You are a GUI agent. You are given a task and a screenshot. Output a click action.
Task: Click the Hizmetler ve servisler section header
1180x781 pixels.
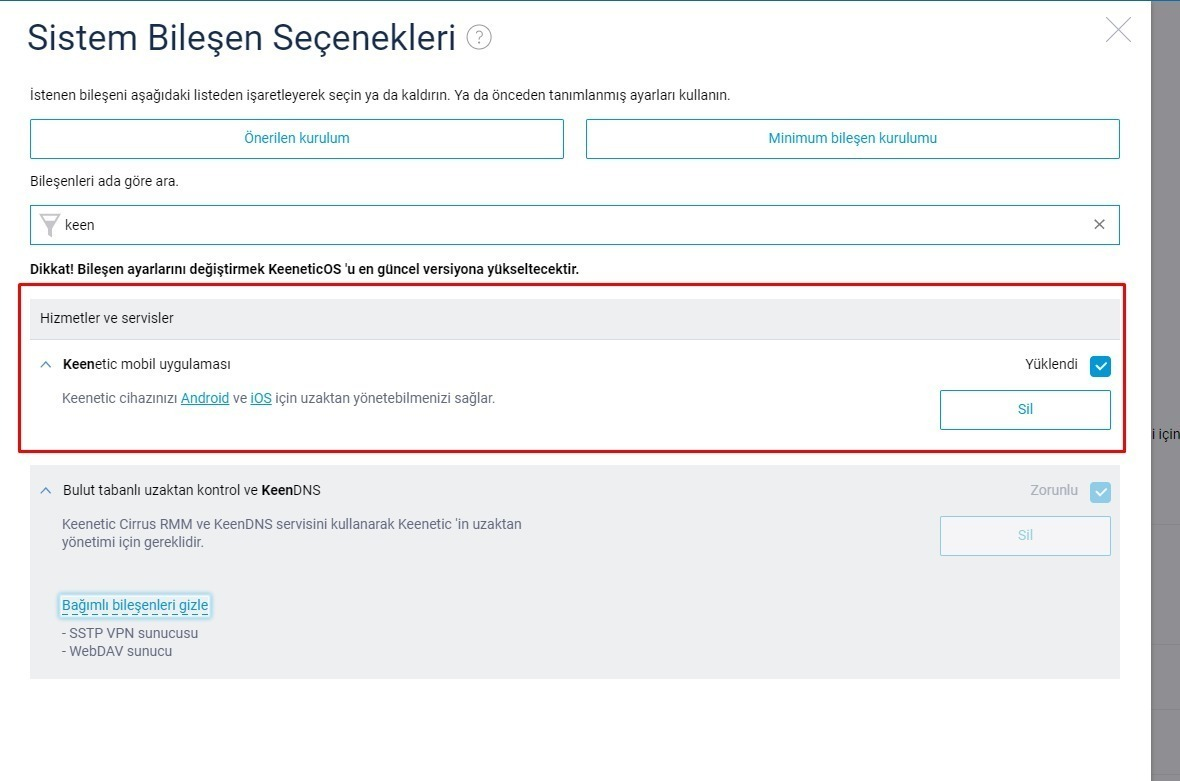[575, 318]
